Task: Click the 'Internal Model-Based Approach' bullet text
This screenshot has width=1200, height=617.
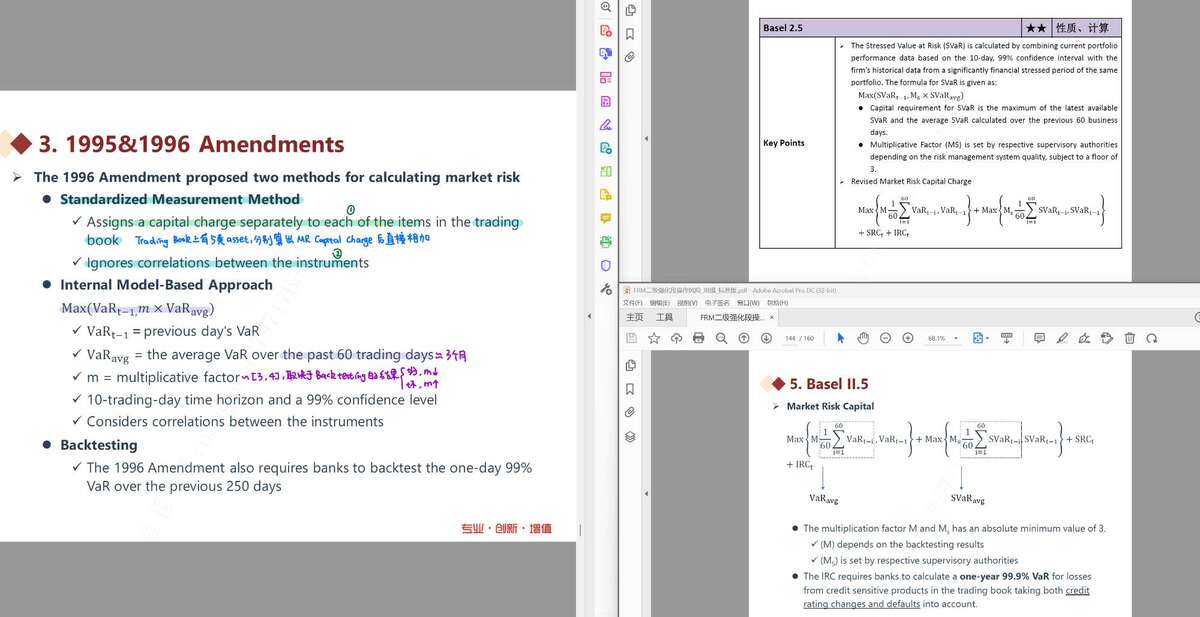Action: tap(166, 285)
